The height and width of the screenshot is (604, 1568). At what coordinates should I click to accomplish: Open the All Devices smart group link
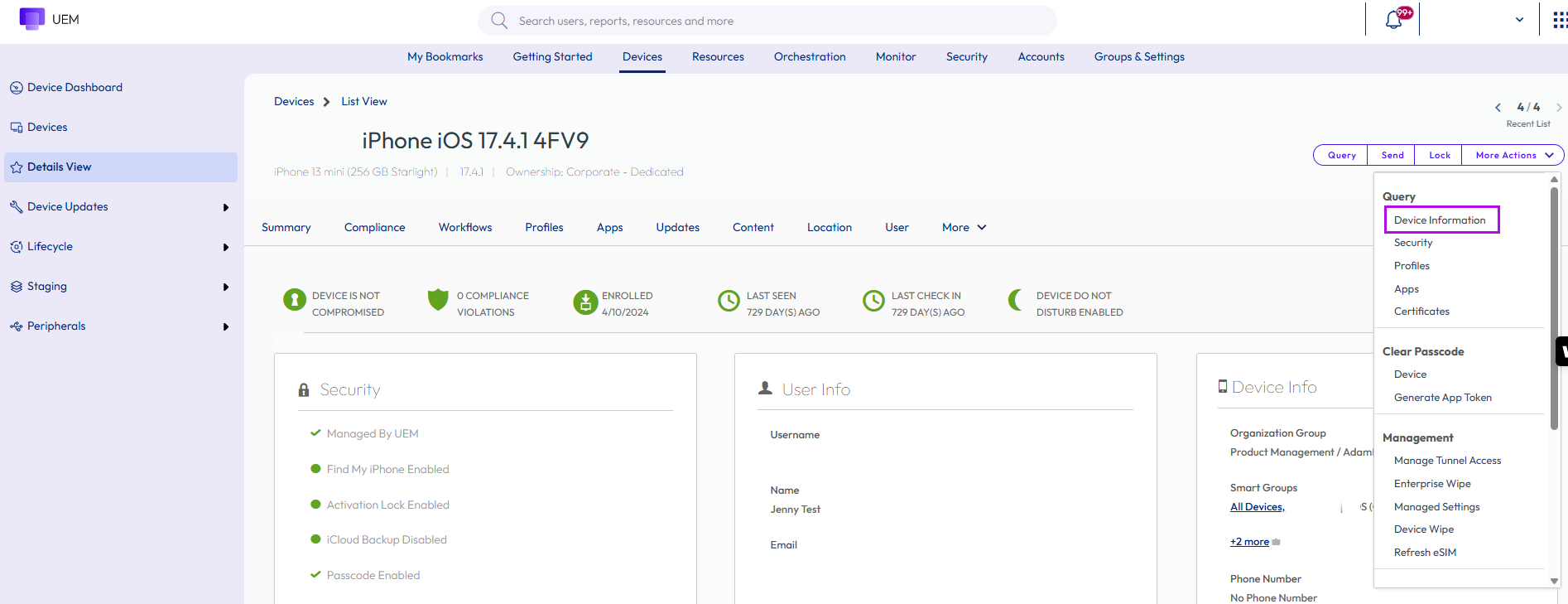pos(1258,507)
